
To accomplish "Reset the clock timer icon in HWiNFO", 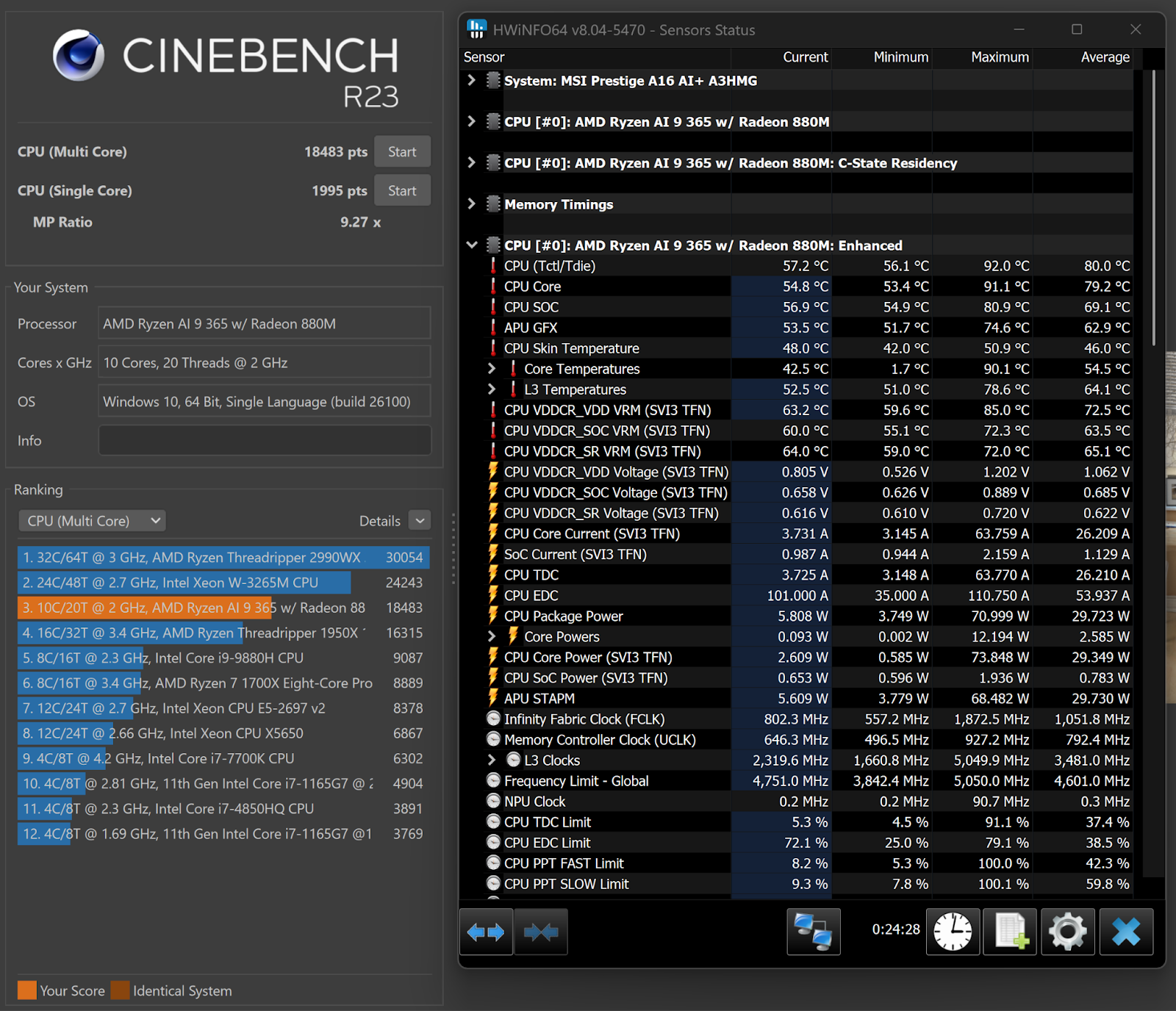I will click(x=953, y=932).
